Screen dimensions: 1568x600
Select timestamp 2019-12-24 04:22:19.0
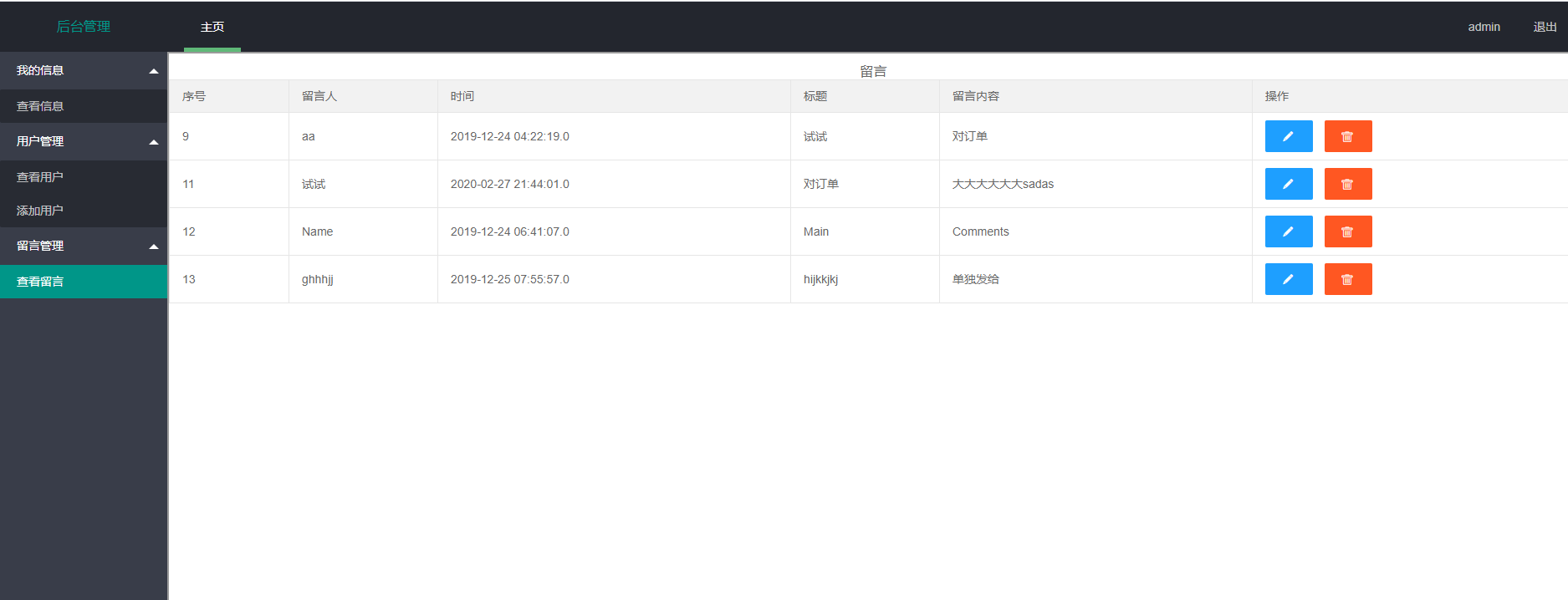click(x=510, y=136)
